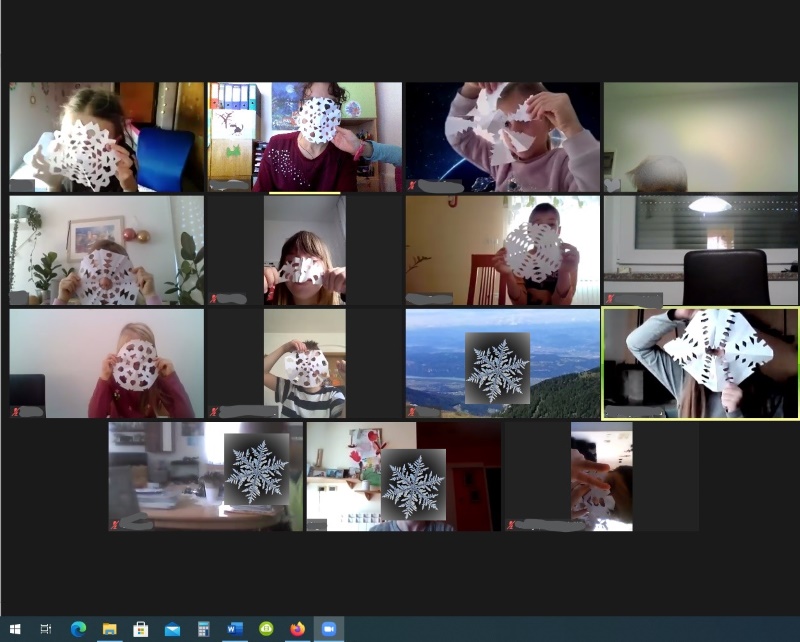Click the Zoom icon in the taskbar
This screenshot has height=642, width=800.
pos(329,629)
